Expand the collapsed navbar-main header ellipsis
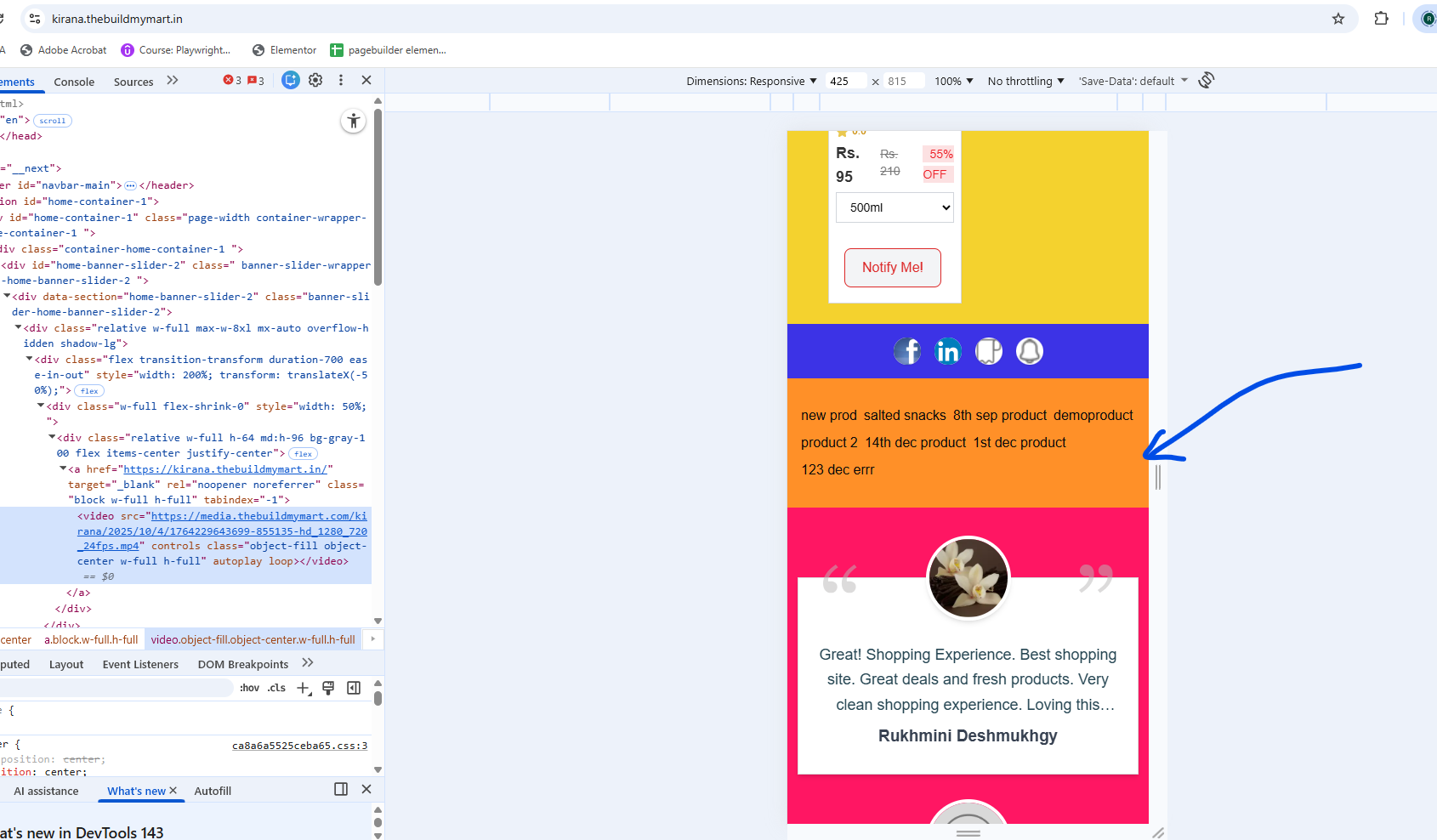Viewport: 1437px width, 840px height. tap(130, 185)
